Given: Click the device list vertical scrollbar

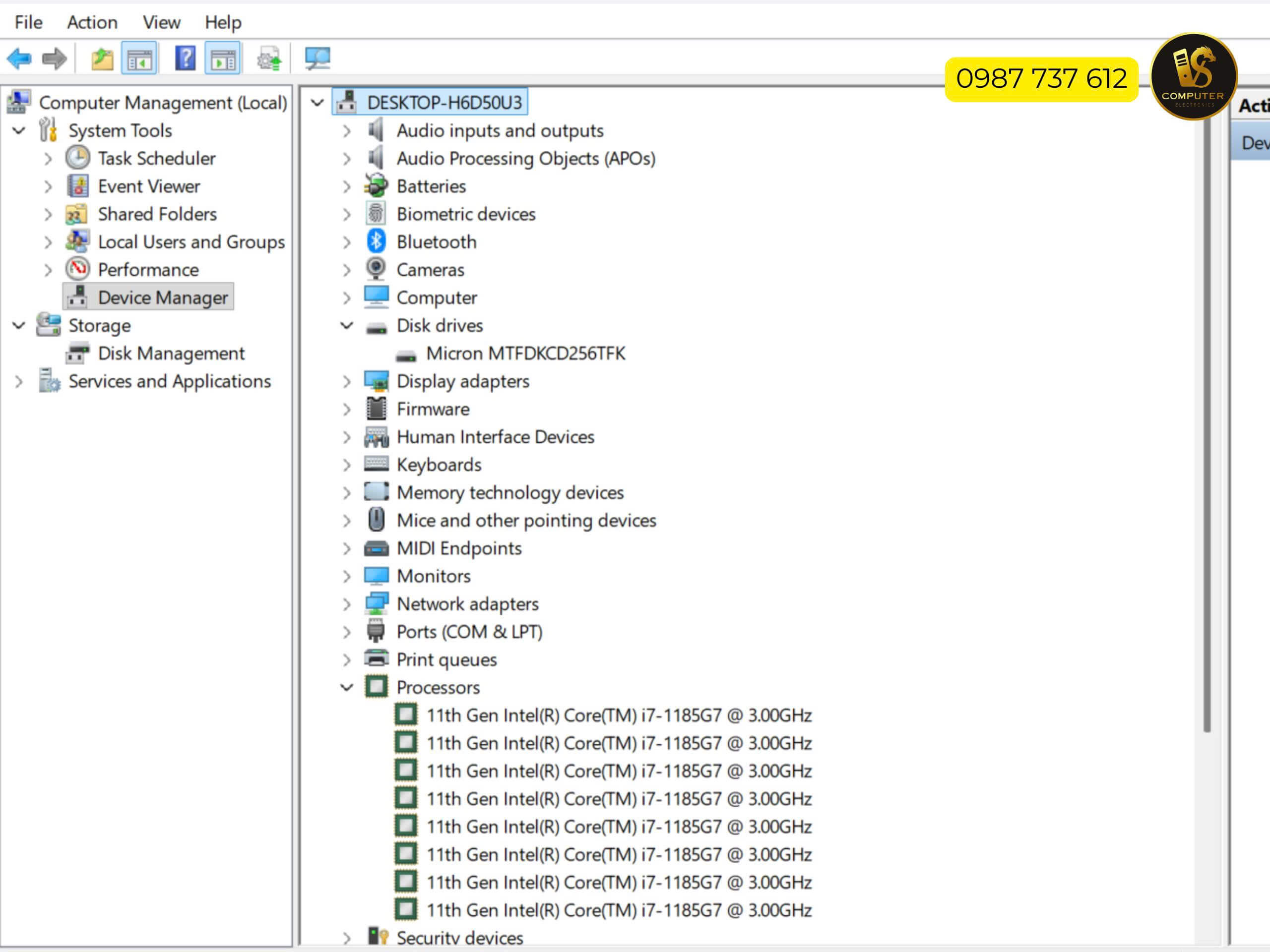Looking at the screenshot, I should pos(1206,424).
